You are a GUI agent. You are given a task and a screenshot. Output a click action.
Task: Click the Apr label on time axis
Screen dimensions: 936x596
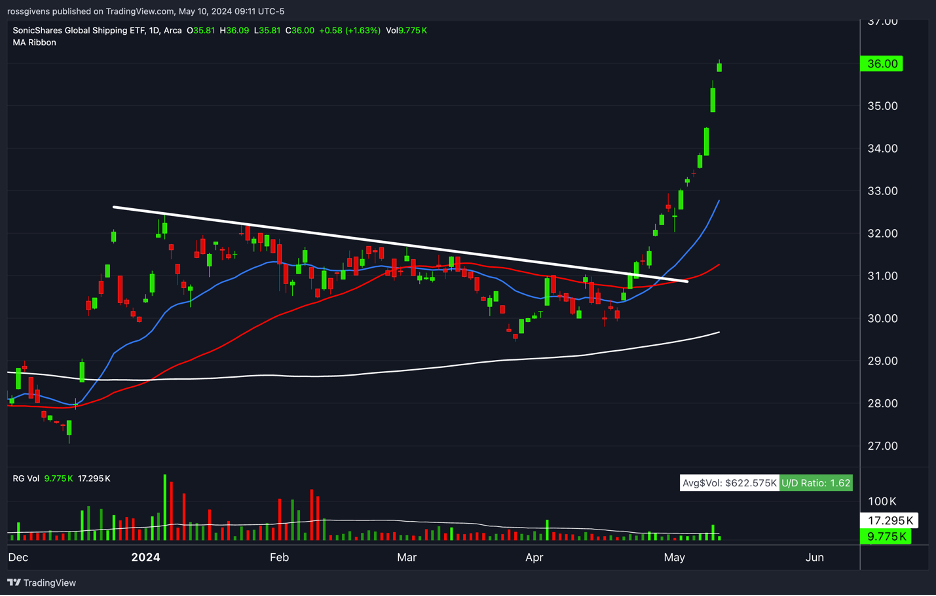[x=534, y=557]
